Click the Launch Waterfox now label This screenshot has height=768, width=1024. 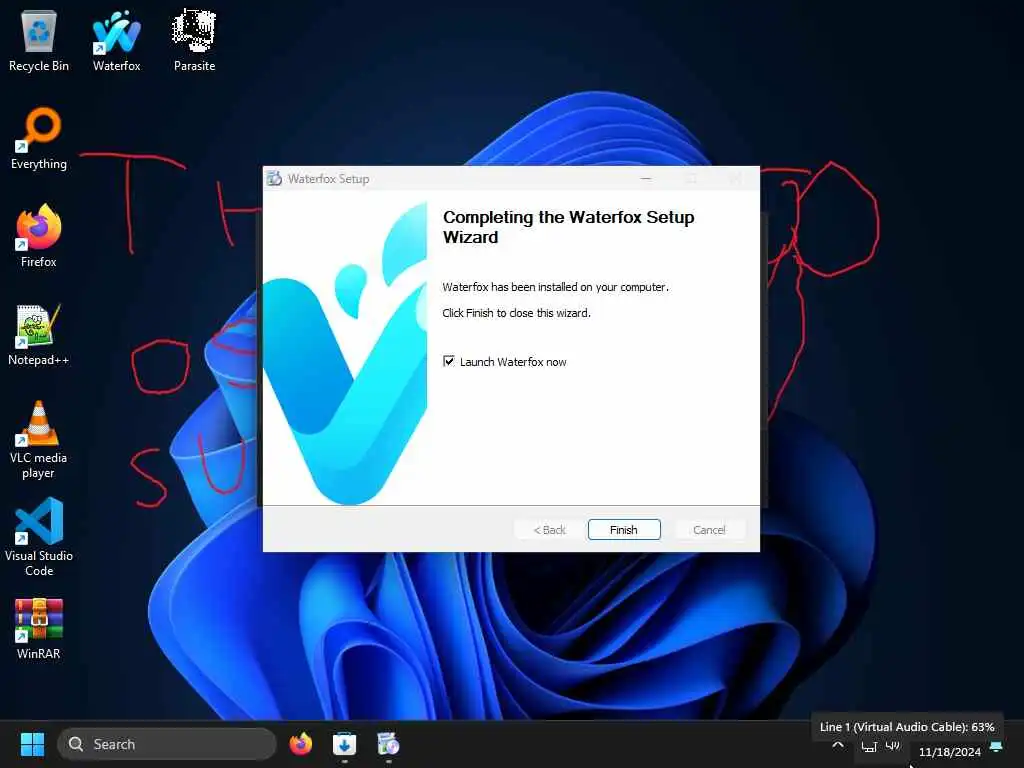tap(513, 362)
